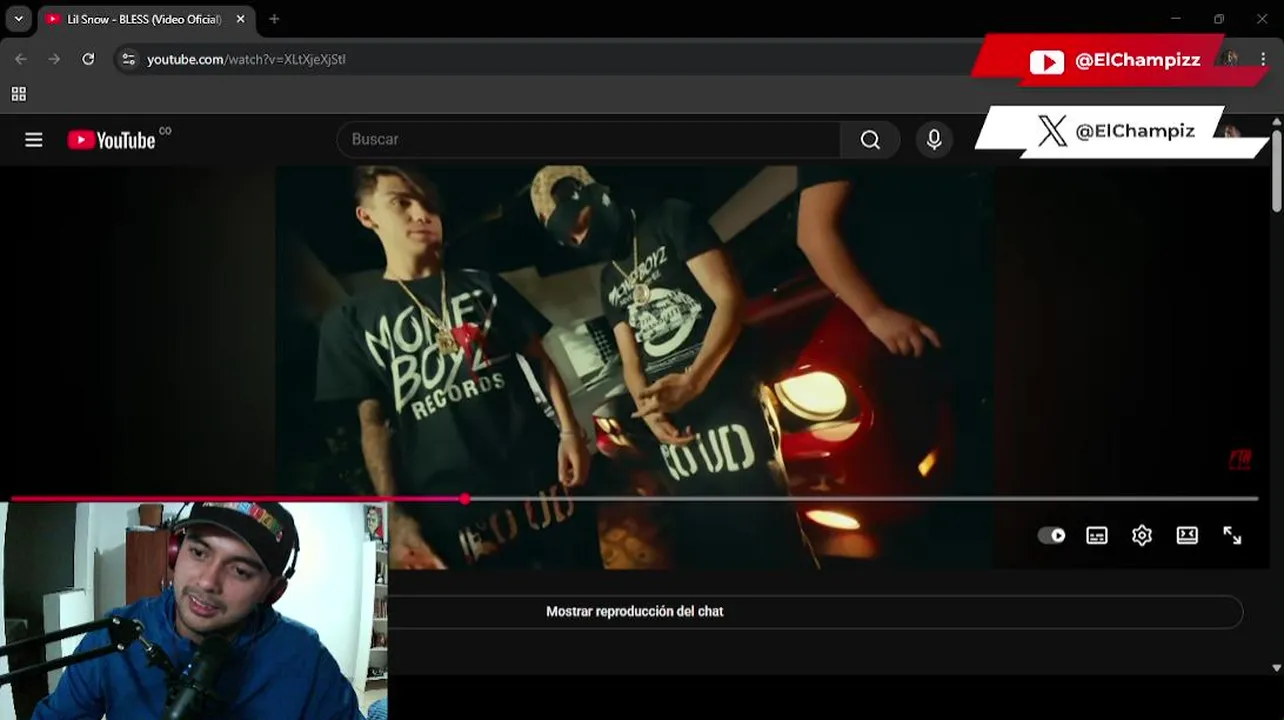Enter full screen mode
Screen dimensions: 1284x720
coord(1232,535)
